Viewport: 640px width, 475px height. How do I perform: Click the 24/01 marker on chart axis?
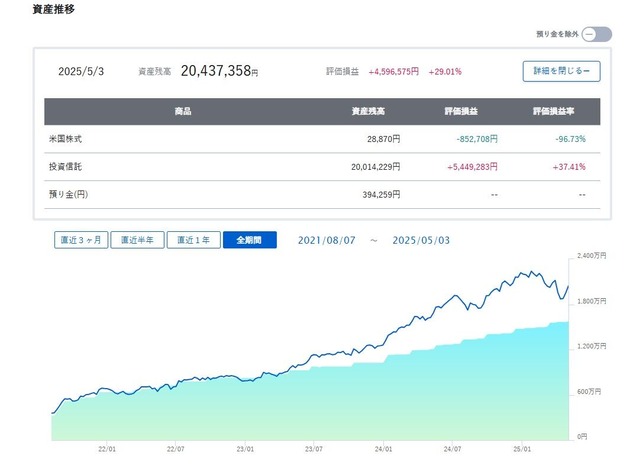point(383,449)
